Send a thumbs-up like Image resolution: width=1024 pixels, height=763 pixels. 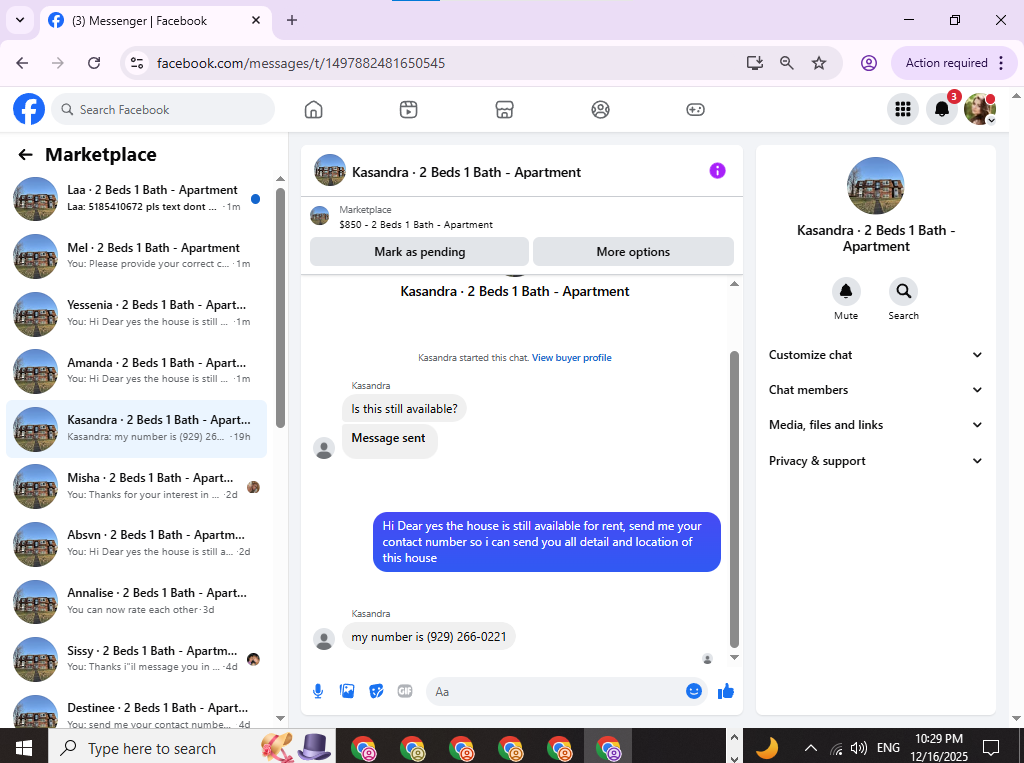(726, 692)
